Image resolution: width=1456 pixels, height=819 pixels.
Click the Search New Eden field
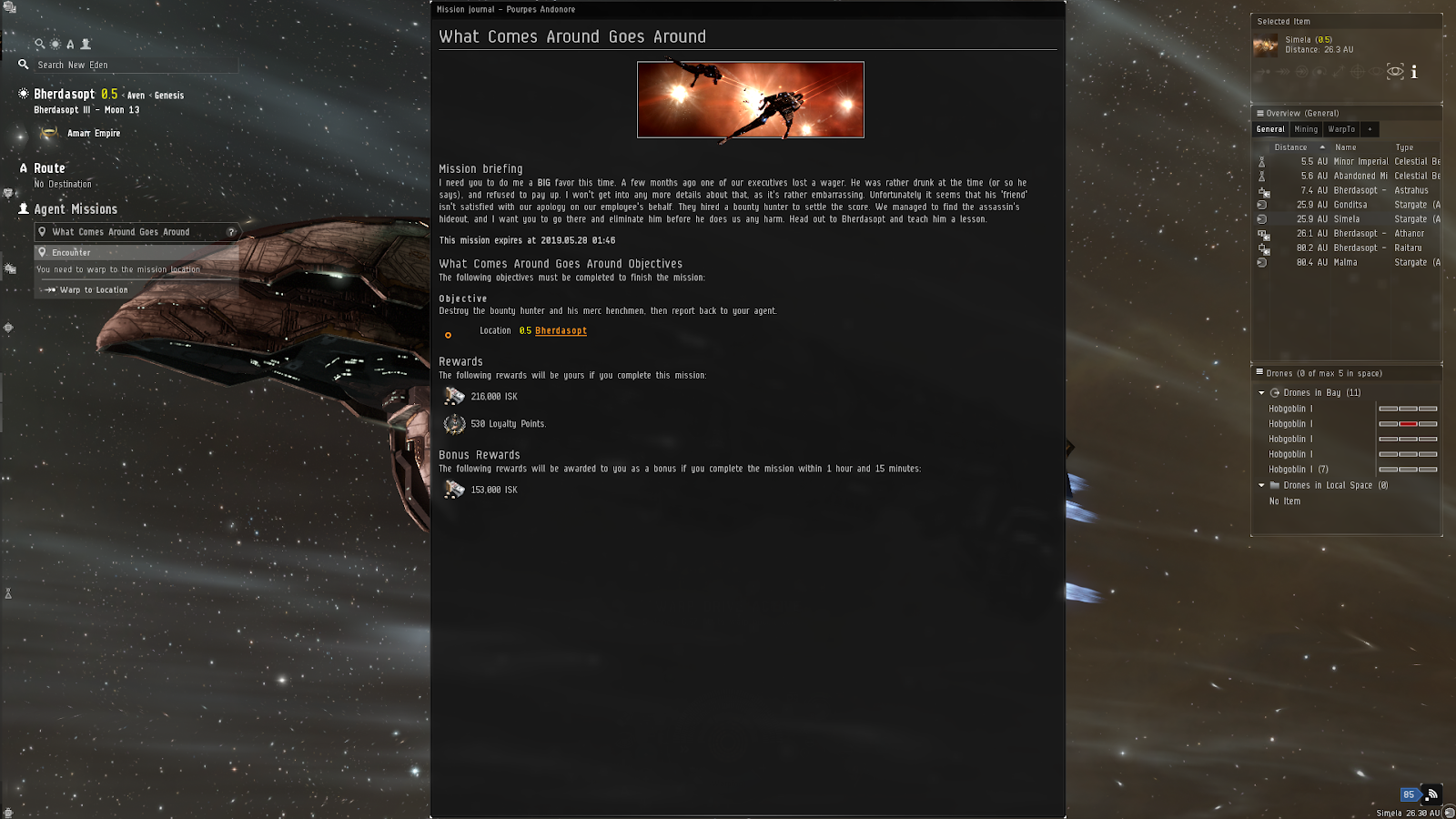coord(136,66)
